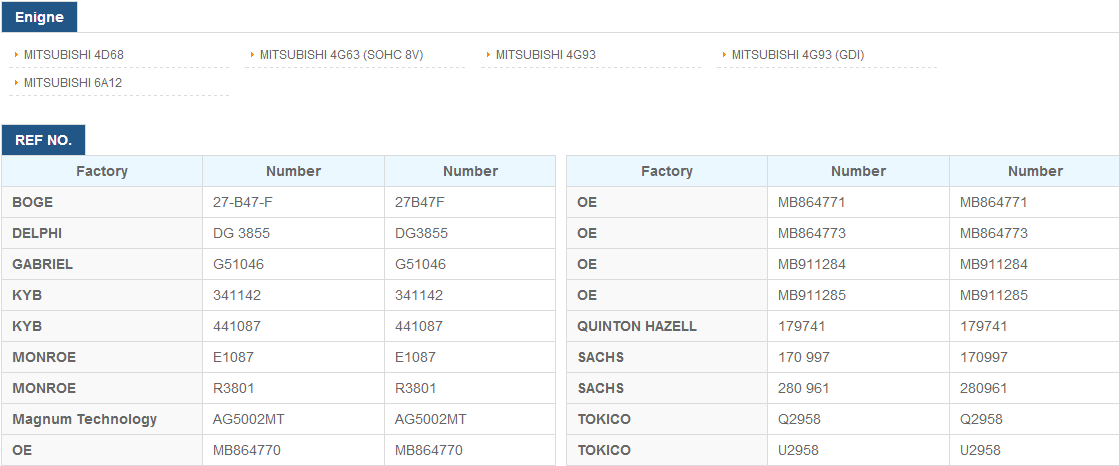
Task: Select TOKICO reference number Q2958
Action: point(799,419)
